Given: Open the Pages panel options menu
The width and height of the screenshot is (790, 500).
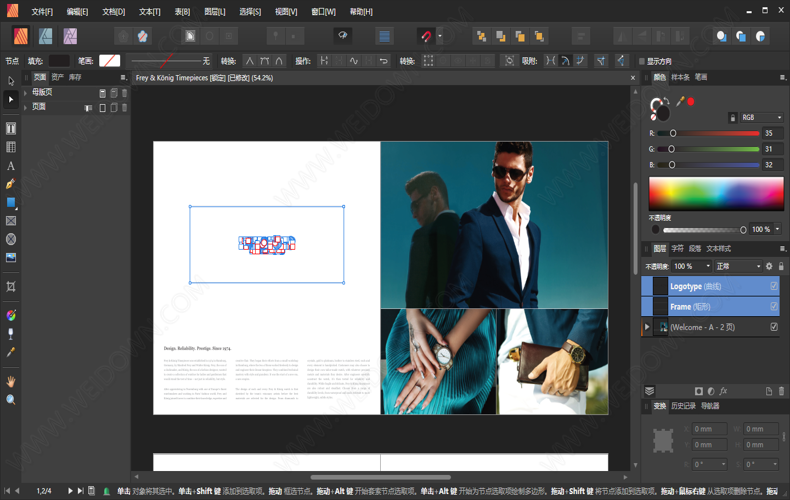Looking at the screenshot, I should [x=123, y=77].
